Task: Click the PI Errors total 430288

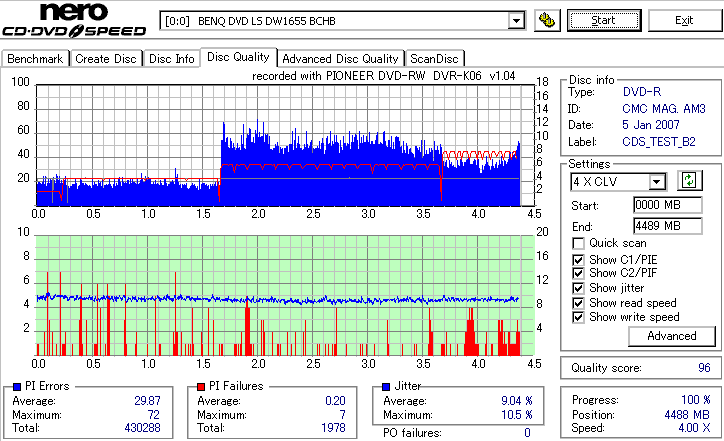Action: click(x=142, y=428)
